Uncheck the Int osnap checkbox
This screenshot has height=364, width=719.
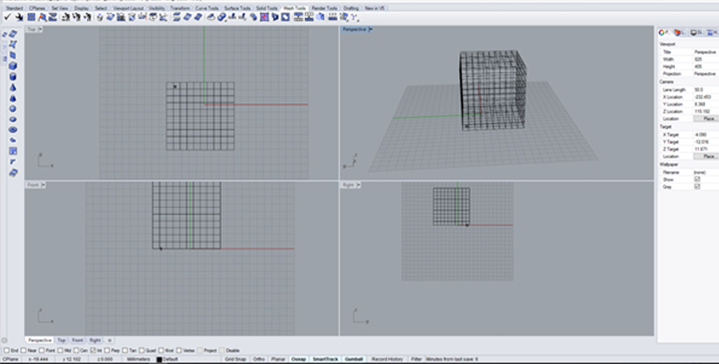pyautogui.click(x=93, y=350)
